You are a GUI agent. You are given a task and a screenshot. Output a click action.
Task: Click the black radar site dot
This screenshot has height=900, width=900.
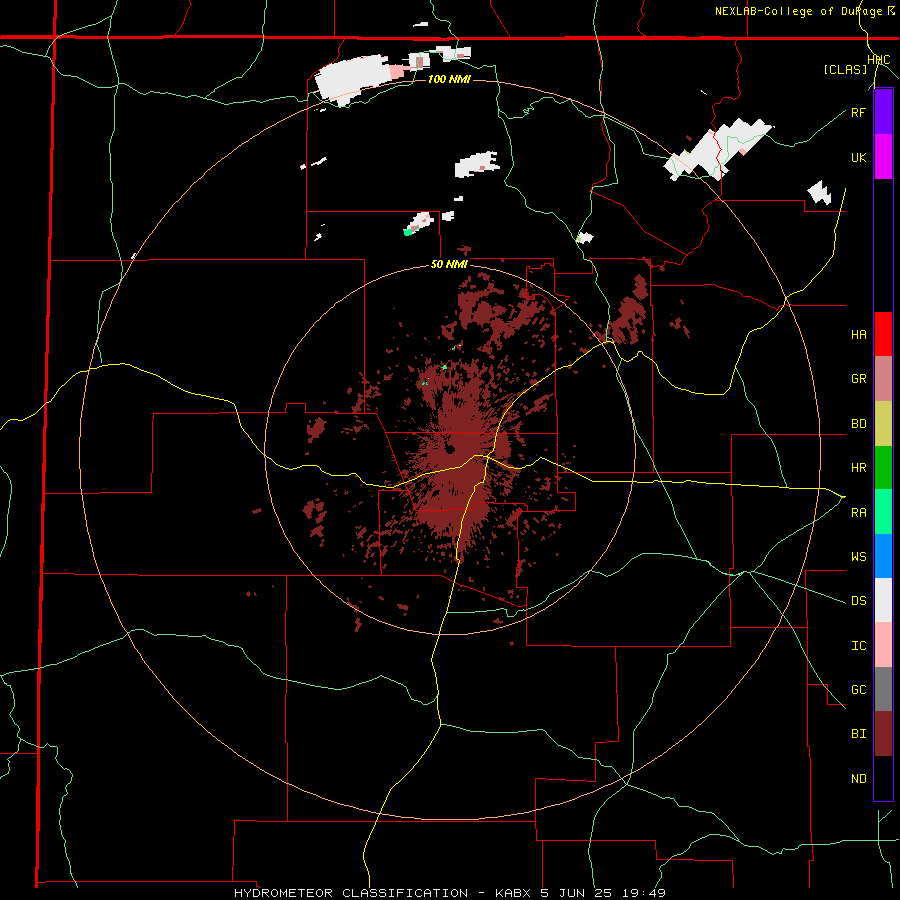(x=450, y=449)
